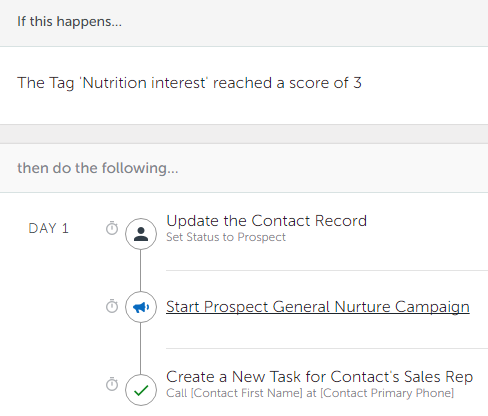488x416 pixels.
Task: Click the 'score of 3' trigger text
Action: coord(325,83)
